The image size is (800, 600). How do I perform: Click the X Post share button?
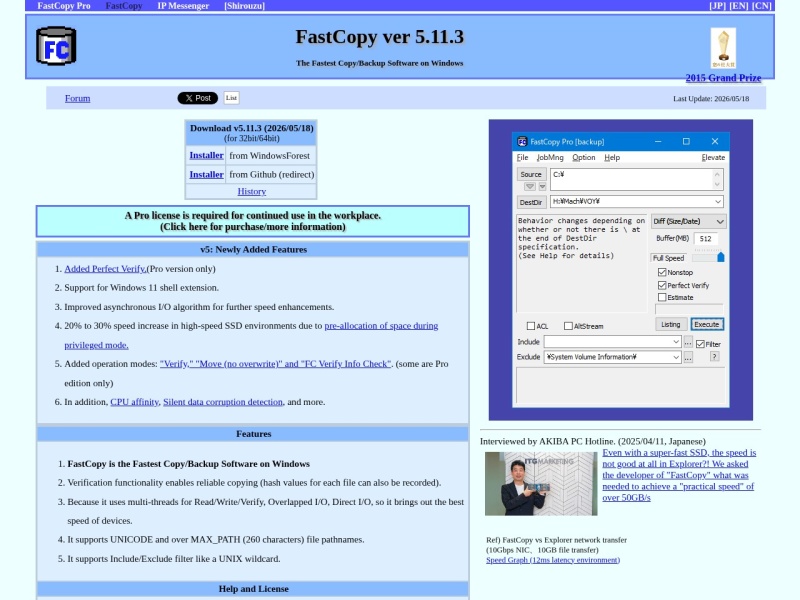pyautogui.click(x=197, y=98)
